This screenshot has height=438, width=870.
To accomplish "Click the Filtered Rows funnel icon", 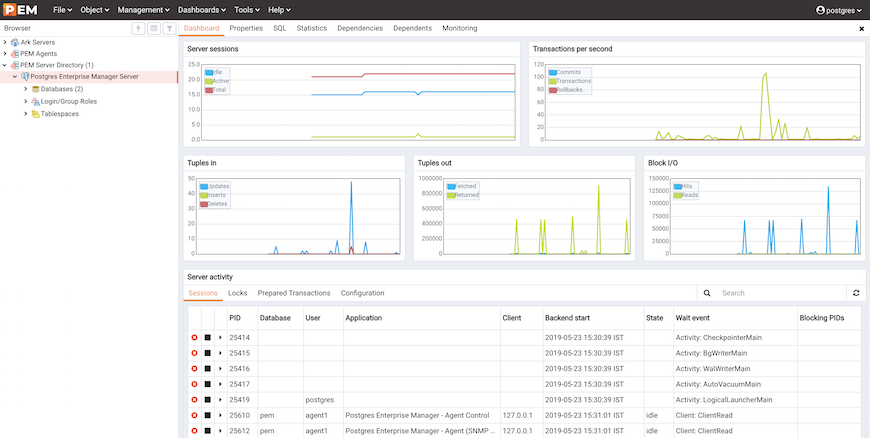I will click(169, 28).
